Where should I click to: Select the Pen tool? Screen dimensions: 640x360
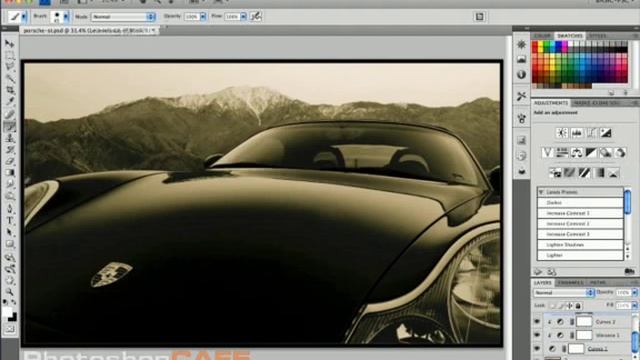point(10,209)
